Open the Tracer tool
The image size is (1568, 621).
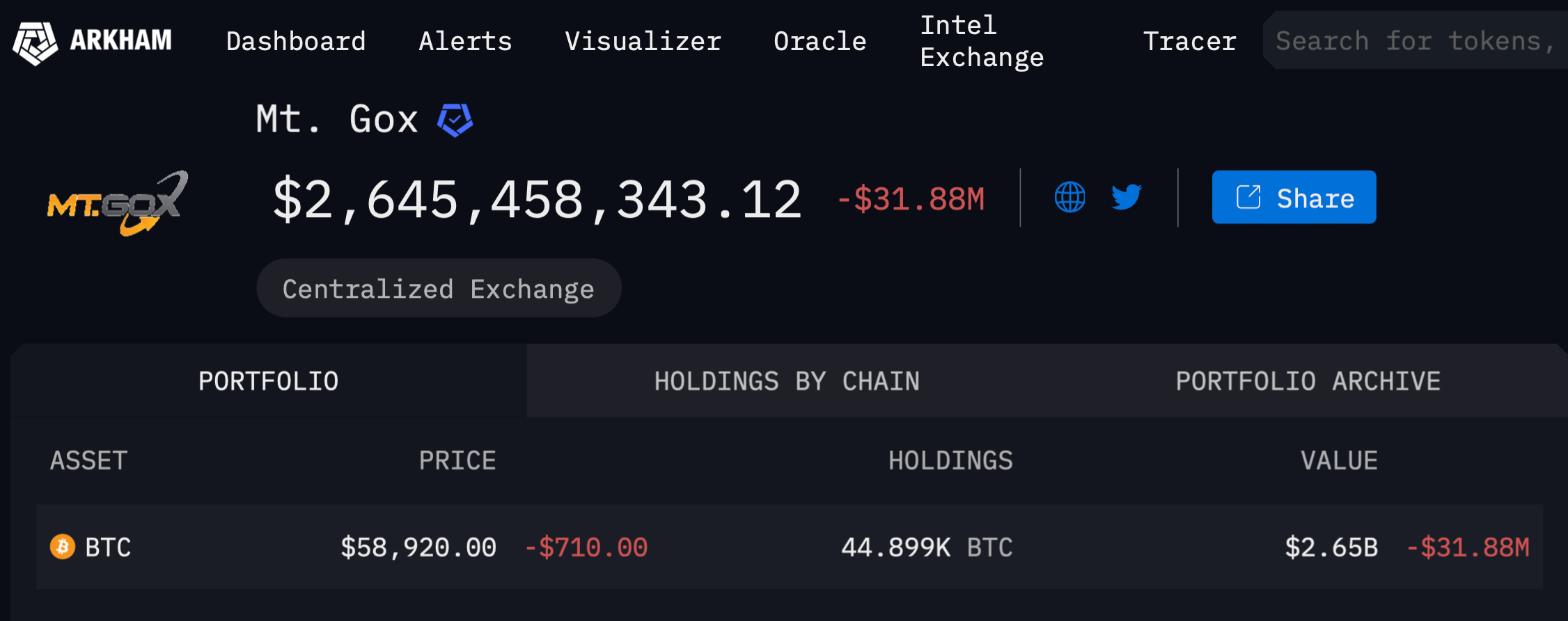(1189, 42)
